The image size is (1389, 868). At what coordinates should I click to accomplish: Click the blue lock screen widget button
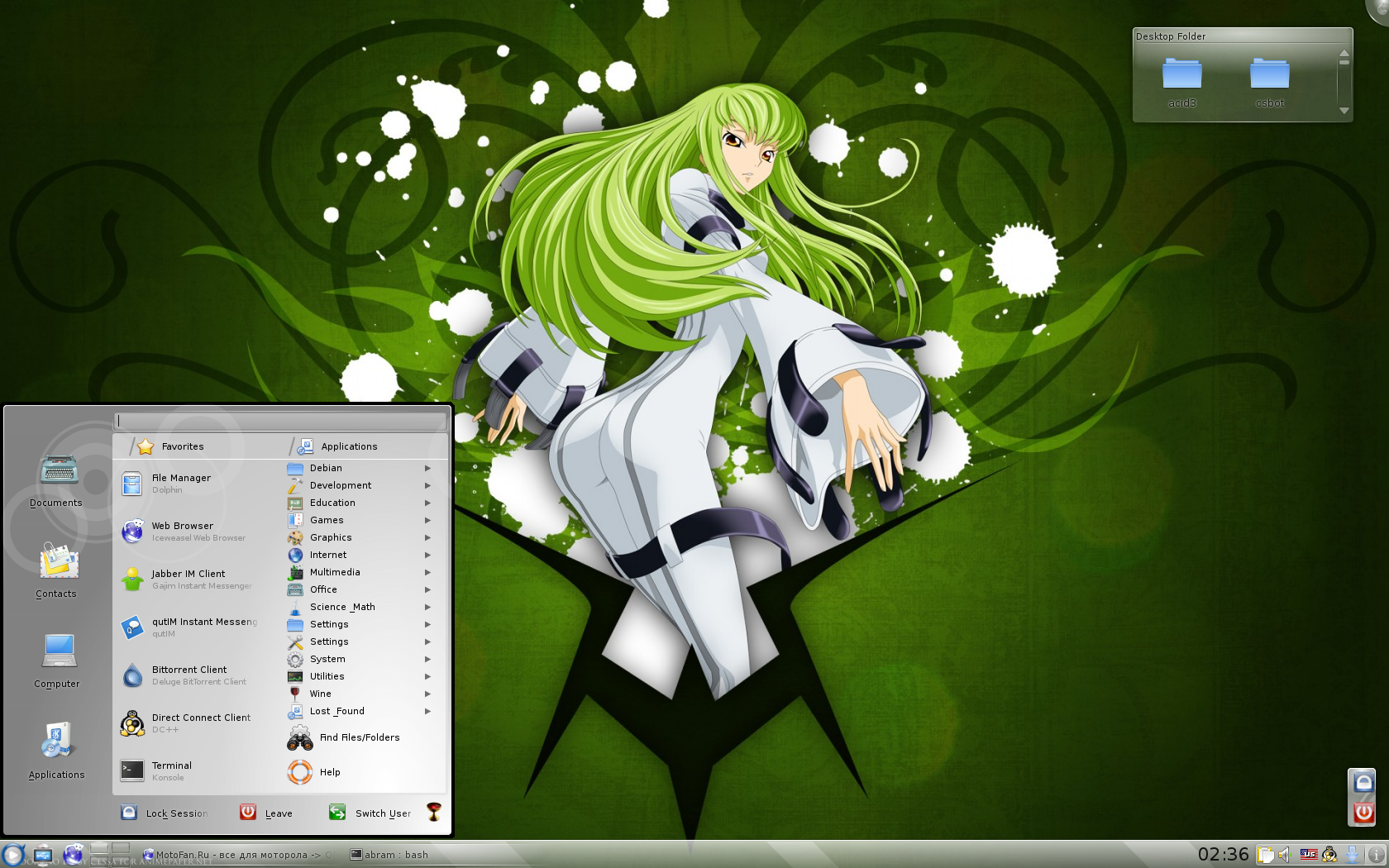1363,782
